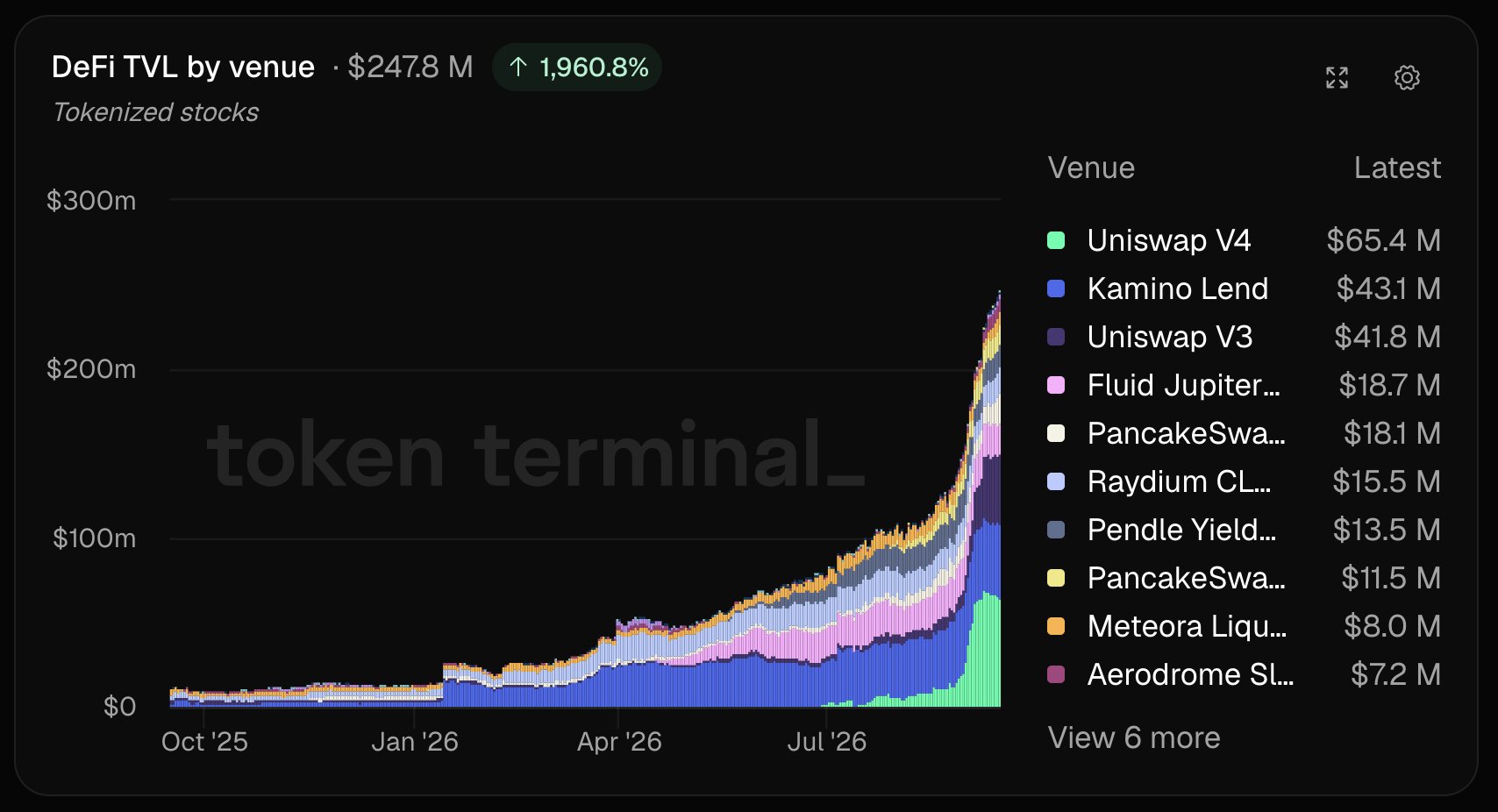Expand the list with View 6 more

click(x=1134, y=737)
